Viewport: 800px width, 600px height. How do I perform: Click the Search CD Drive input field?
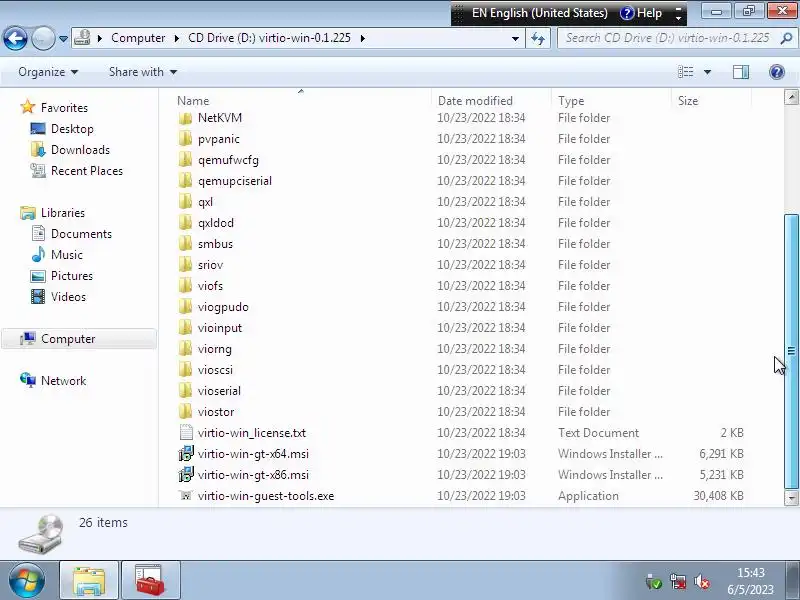(x=666, y=38)
